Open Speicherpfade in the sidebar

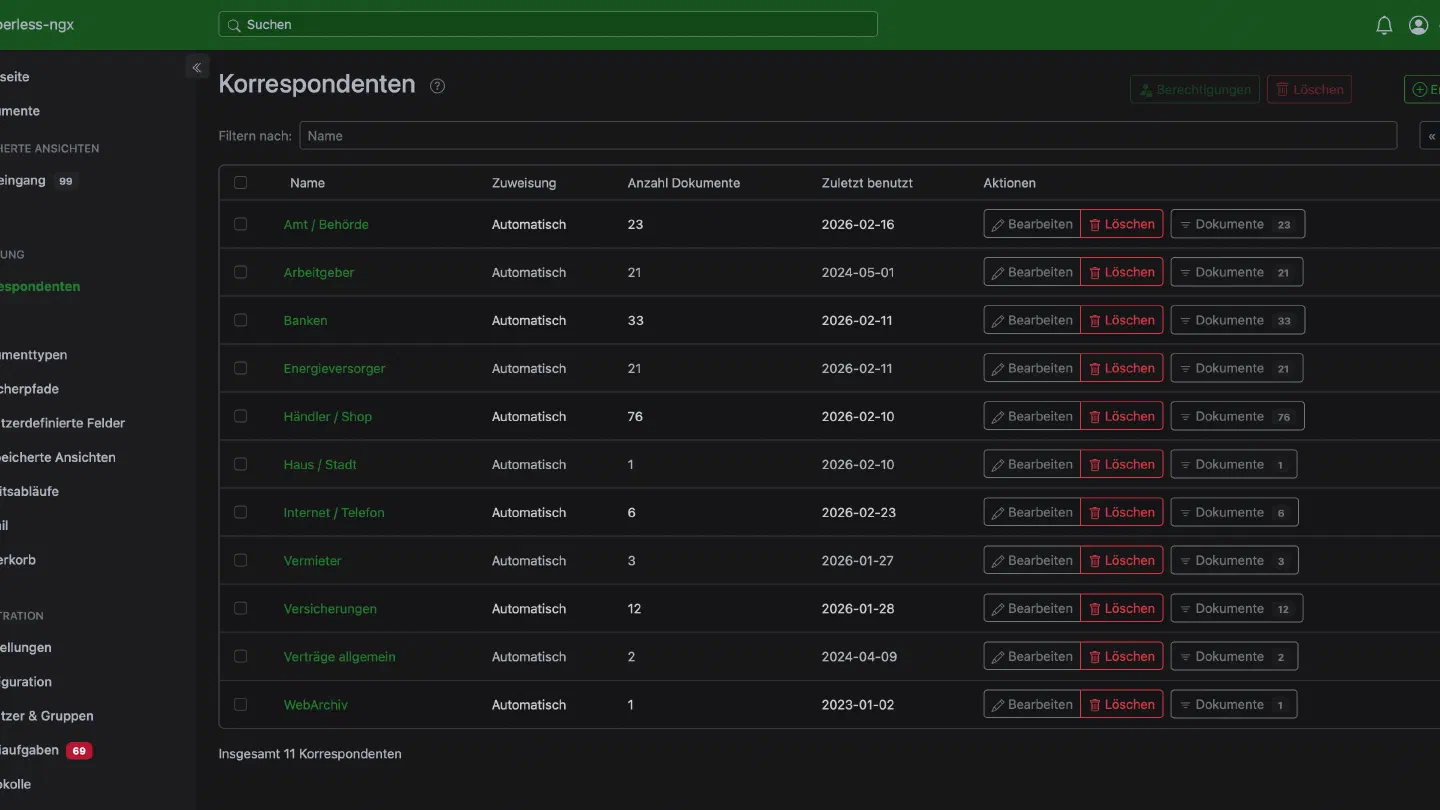29,389
